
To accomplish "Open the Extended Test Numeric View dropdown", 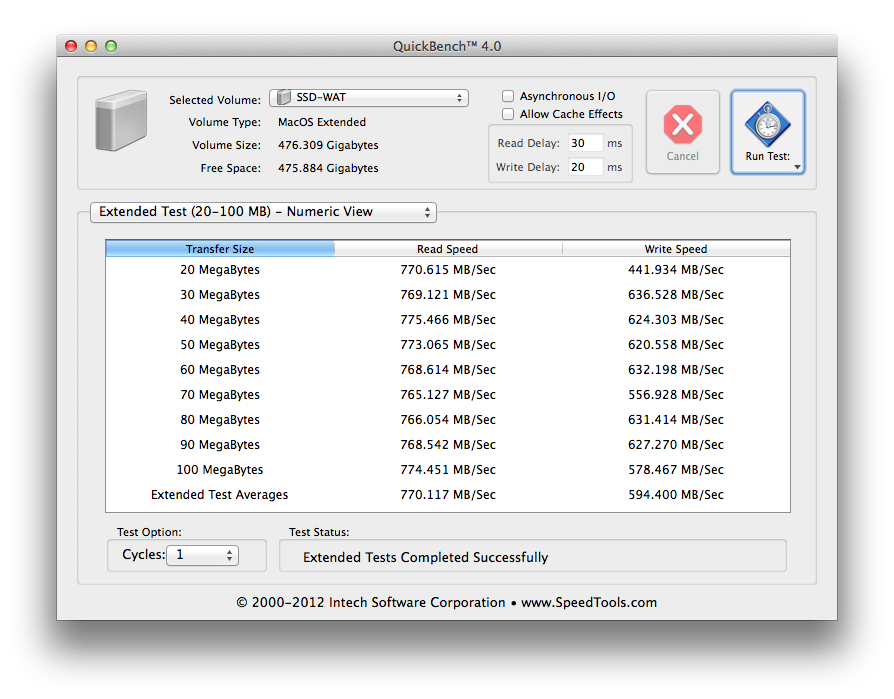I will [x=263, y=212].
